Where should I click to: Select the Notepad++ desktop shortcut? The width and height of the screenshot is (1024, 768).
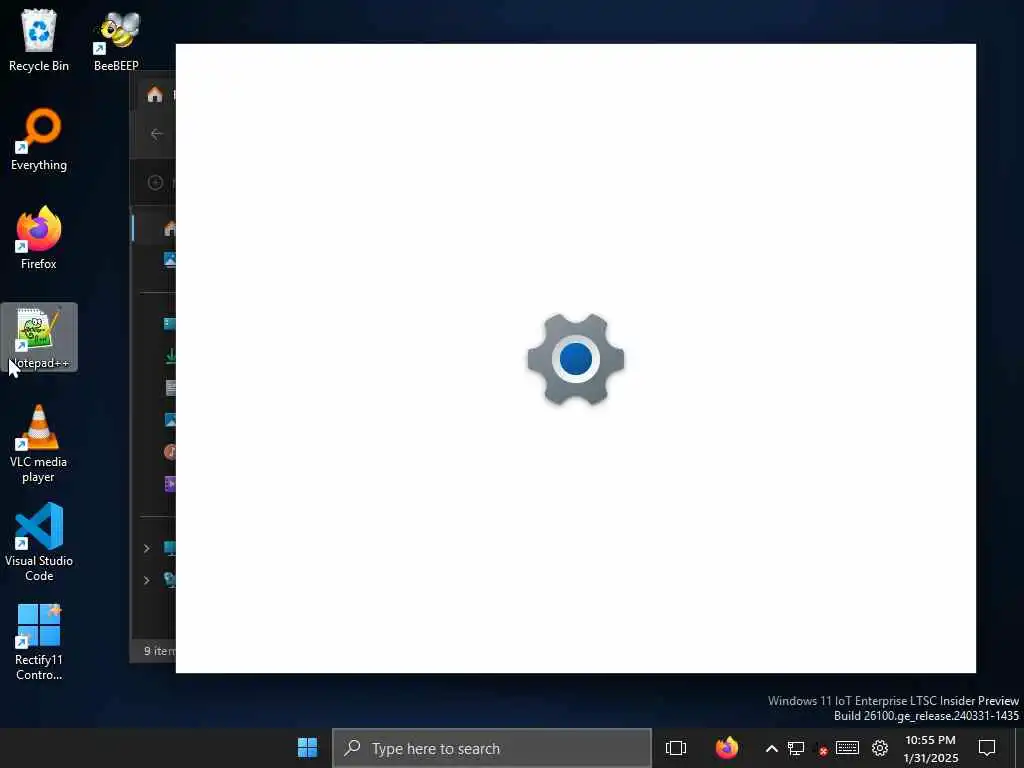tap(39, 337)
